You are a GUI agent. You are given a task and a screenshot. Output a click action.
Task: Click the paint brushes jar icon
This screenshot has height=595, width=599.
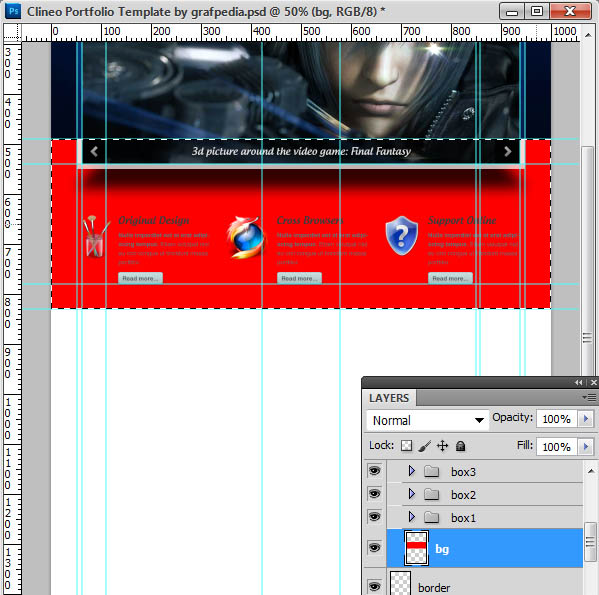point(95,237)
